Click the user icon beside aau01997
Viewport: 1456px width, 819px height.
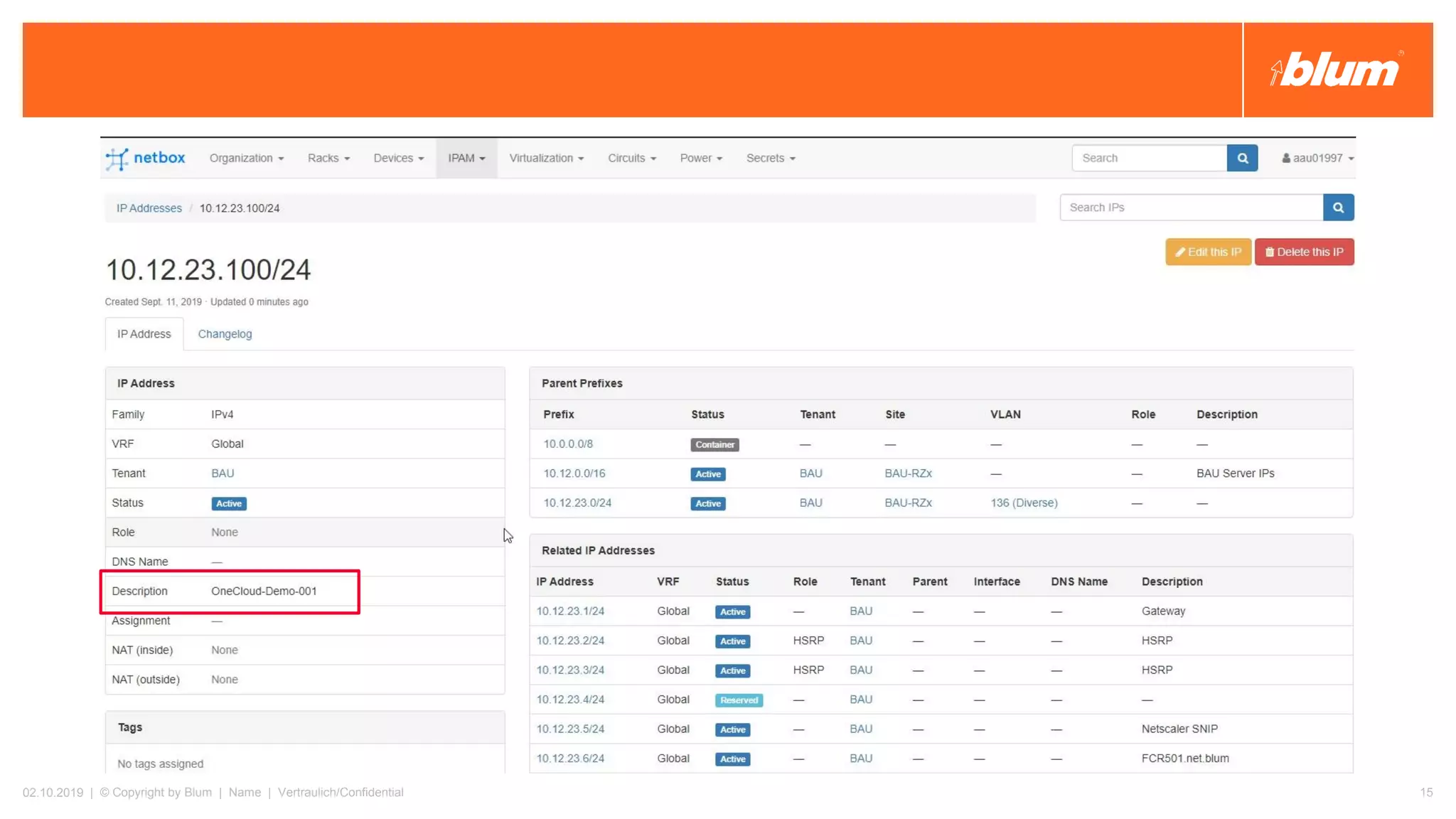click(x=1285, y=159)
